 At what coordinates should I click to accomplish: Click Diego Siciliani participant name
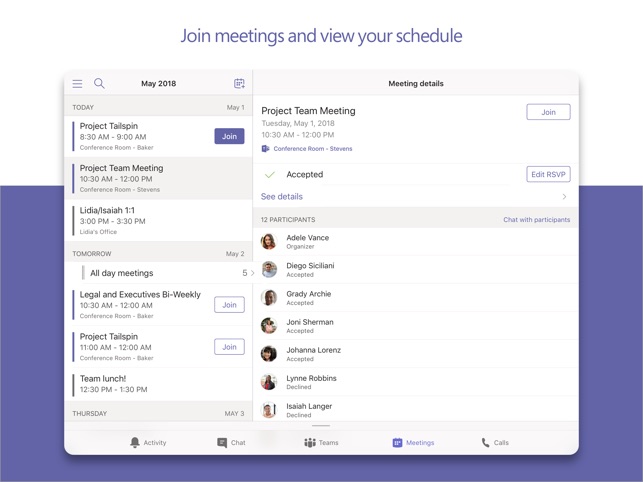[310, 266]
